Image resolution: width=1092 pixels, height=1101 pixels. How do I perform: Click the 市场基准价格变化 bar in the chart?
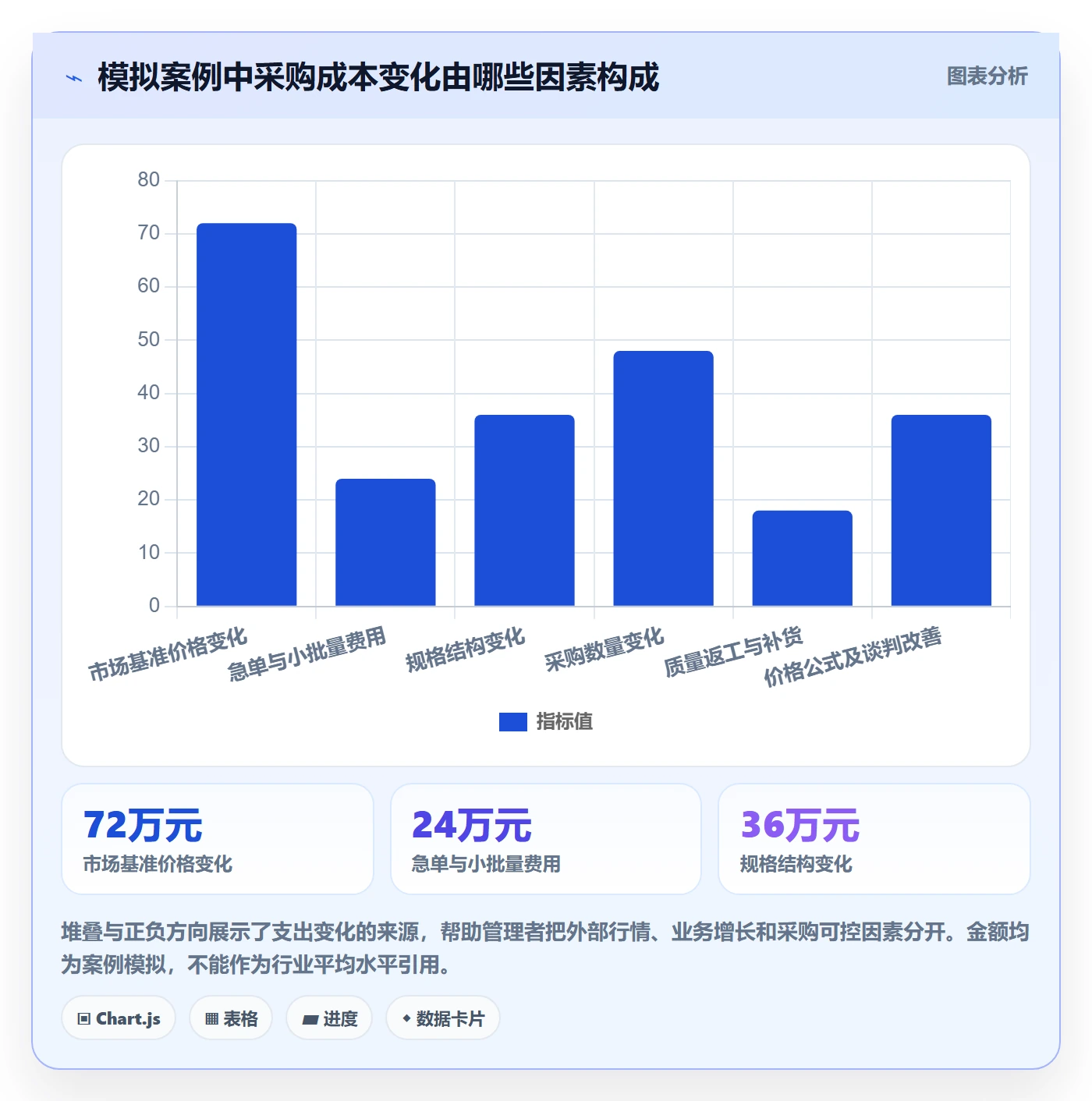[x=246, y=414]
